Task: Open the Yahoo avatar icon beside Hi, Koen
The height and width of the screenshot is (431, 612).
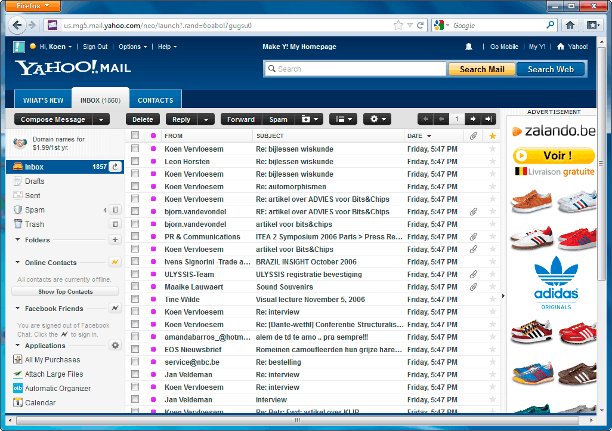Action: pos(19,47)
